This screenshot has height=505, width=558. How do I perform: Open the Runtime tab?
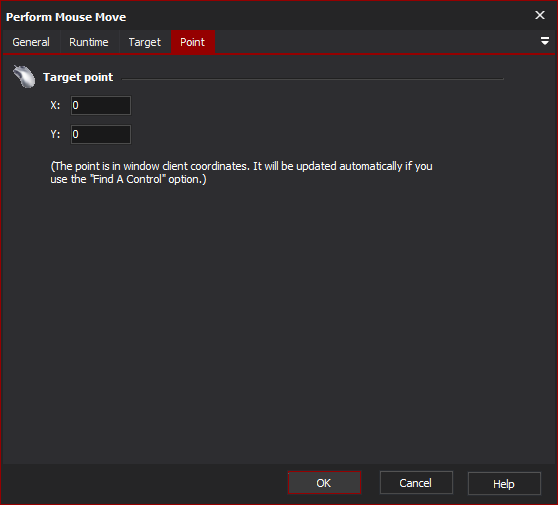coord(89,42)
